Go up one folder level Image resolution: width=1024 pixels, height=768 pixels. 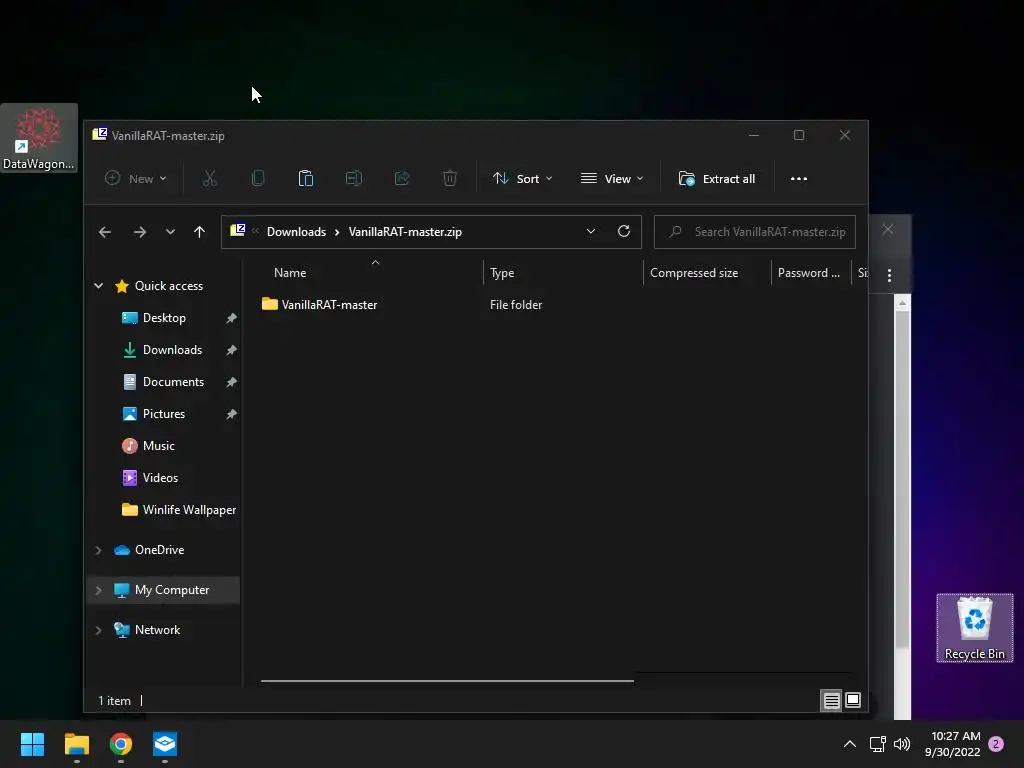199,232
